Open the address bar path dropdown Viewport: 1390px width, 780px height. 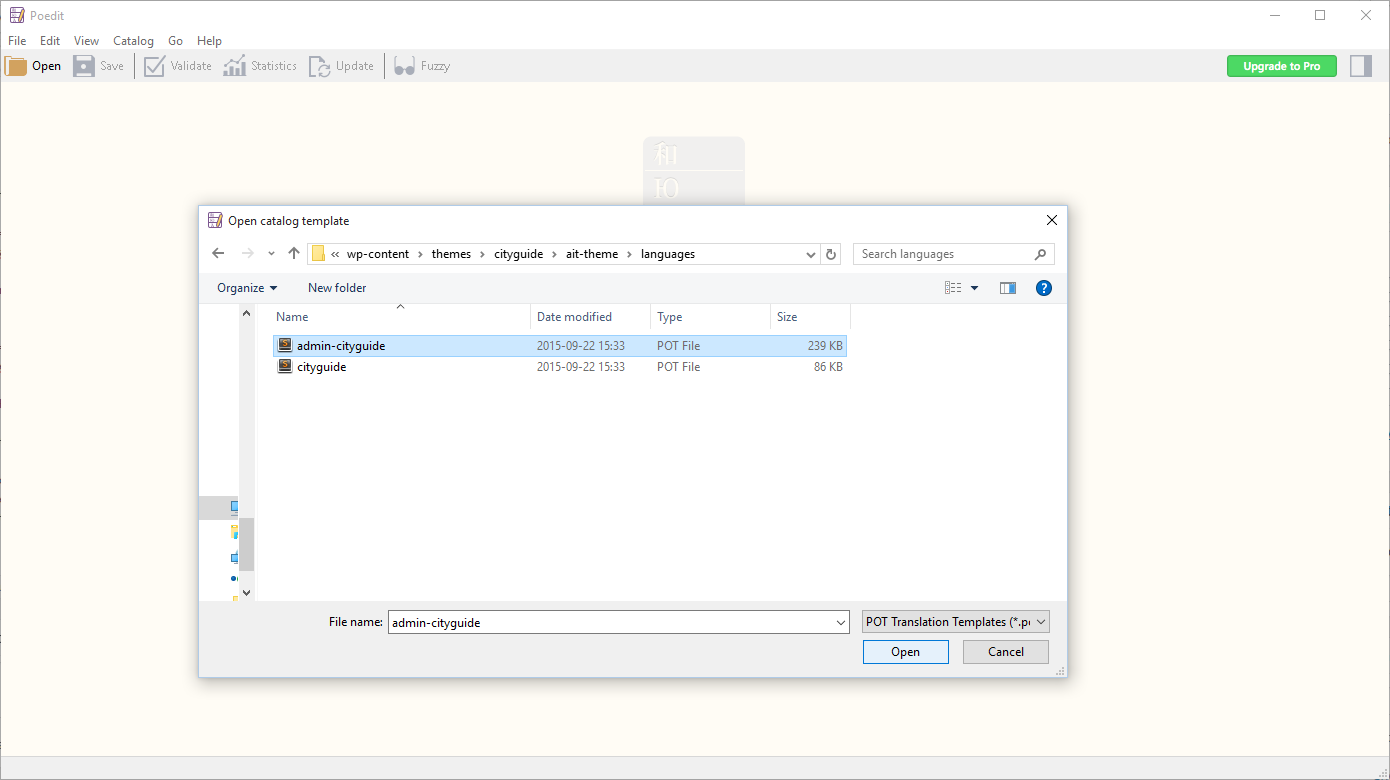pos(810,253)
